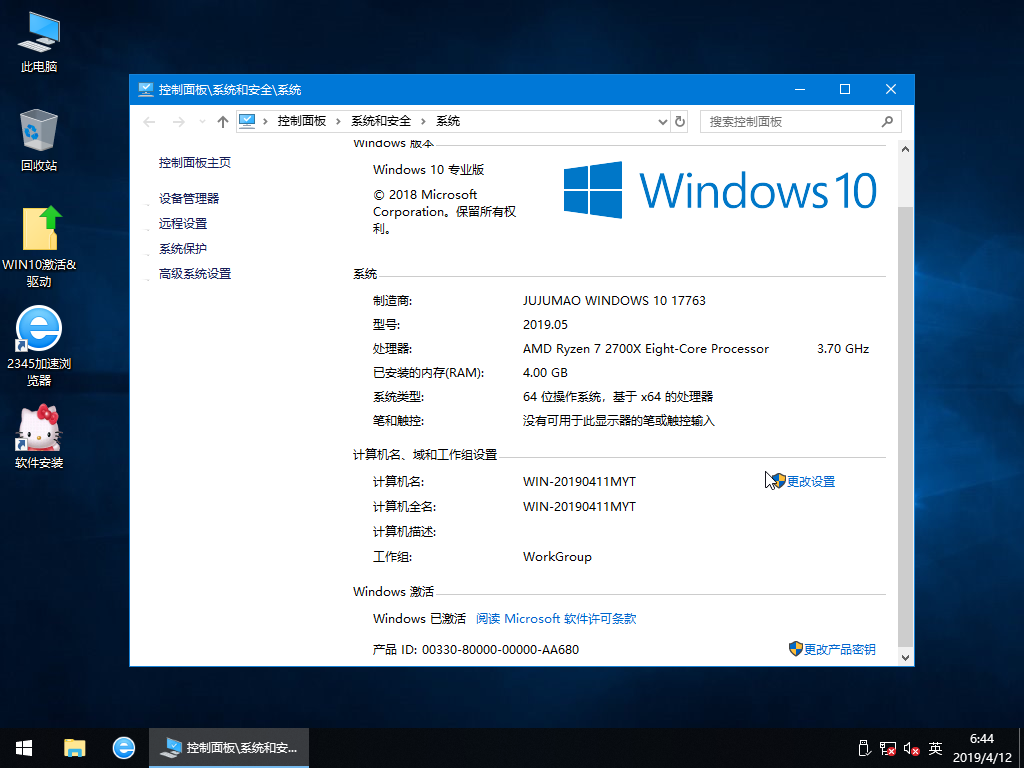Open the Windows Start menu
This screenshot has width=1024, height=768.
pos(24,748)
